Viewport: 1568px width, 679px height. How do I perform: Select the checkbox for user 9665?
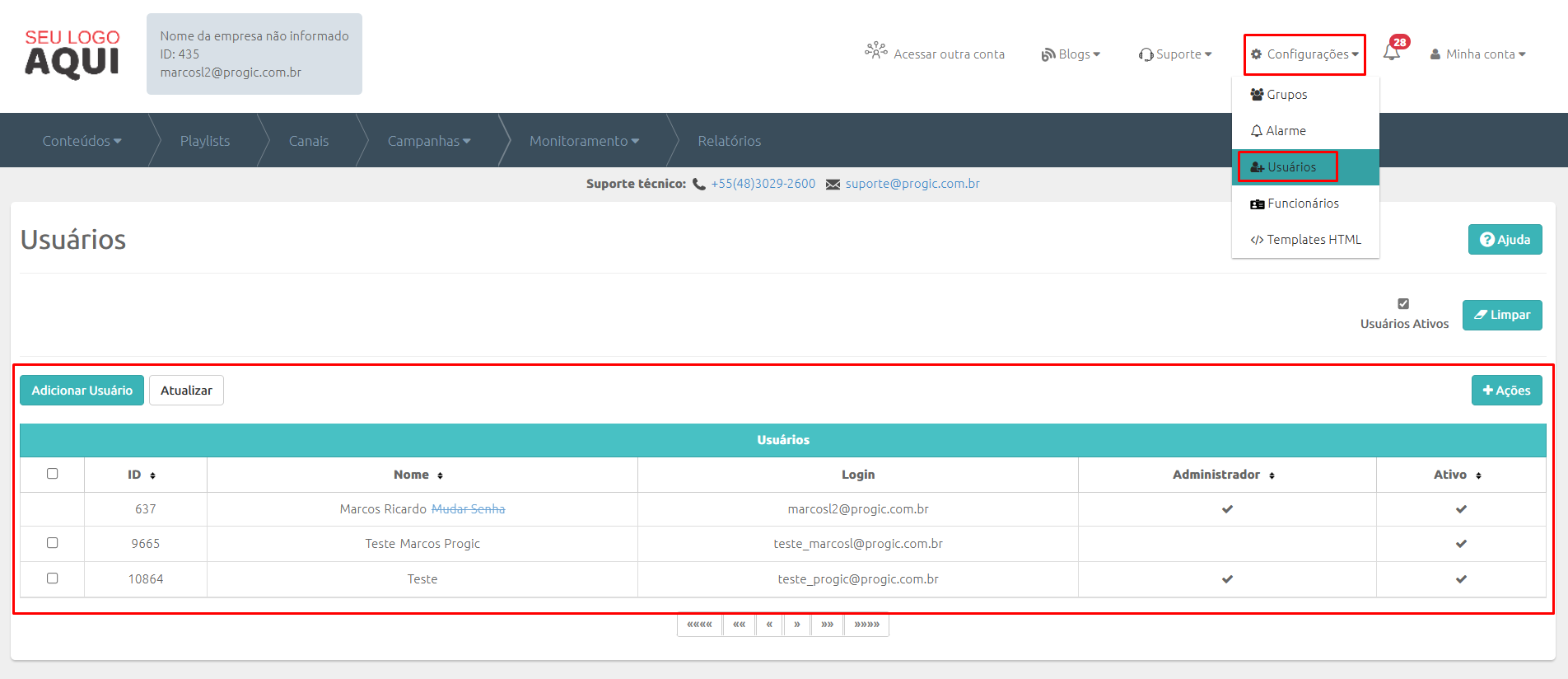click(52, 543)
